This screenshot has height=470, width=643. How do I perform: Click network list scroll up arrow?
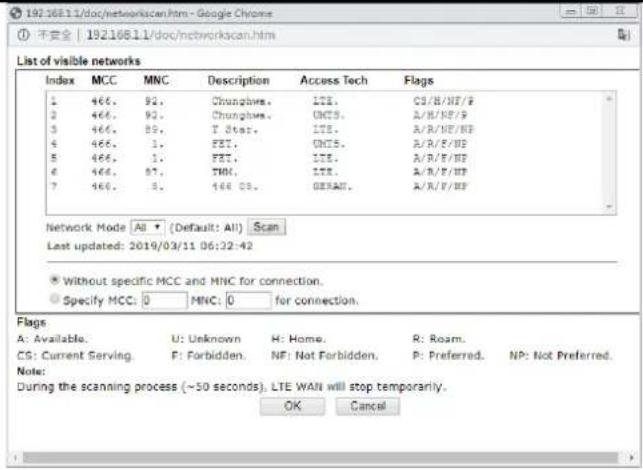[609, 98]
